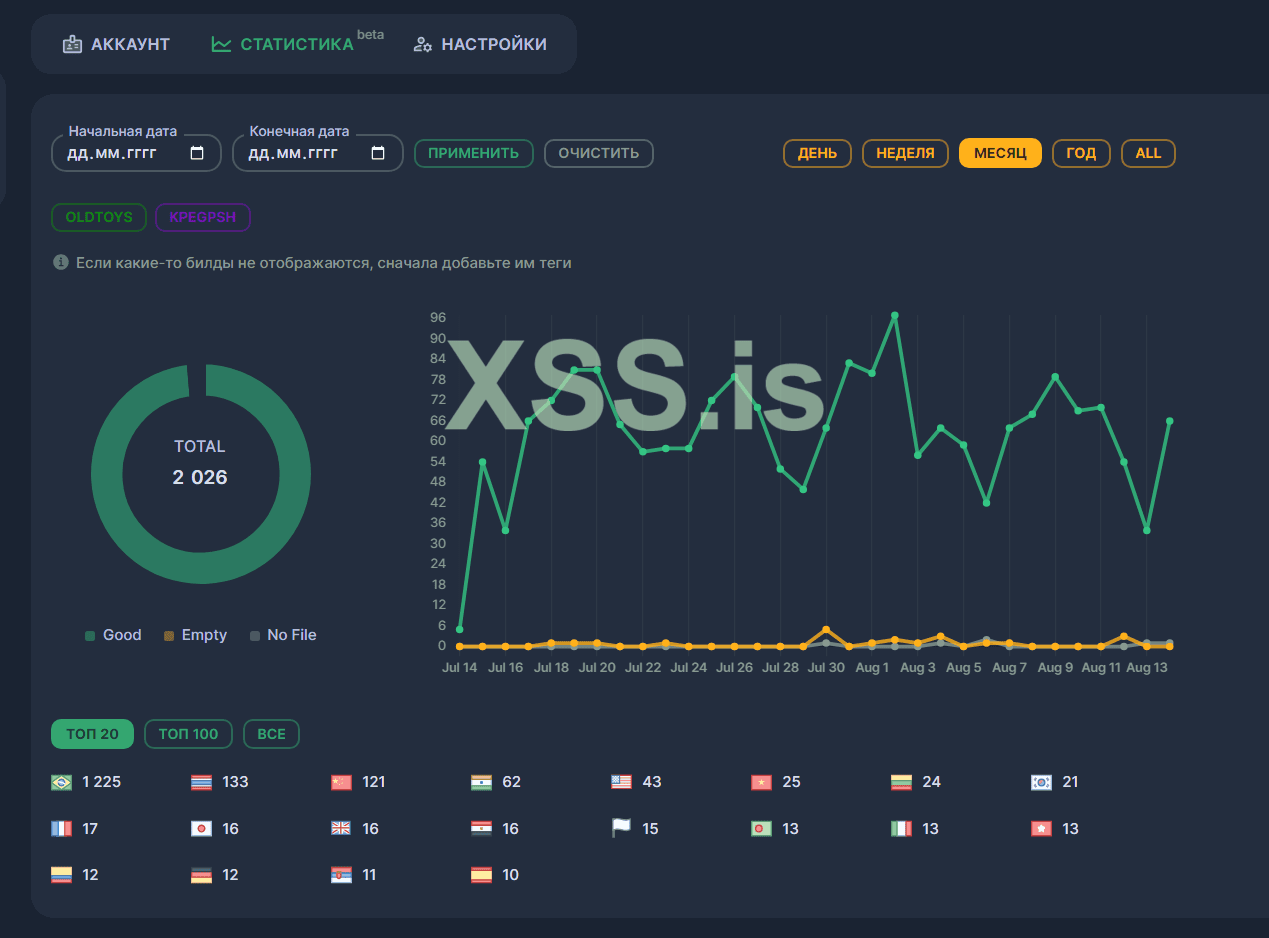This screenshot has width=1269, height=938.
Task: Select the ВСЕ filter
Action: point(271,734)
